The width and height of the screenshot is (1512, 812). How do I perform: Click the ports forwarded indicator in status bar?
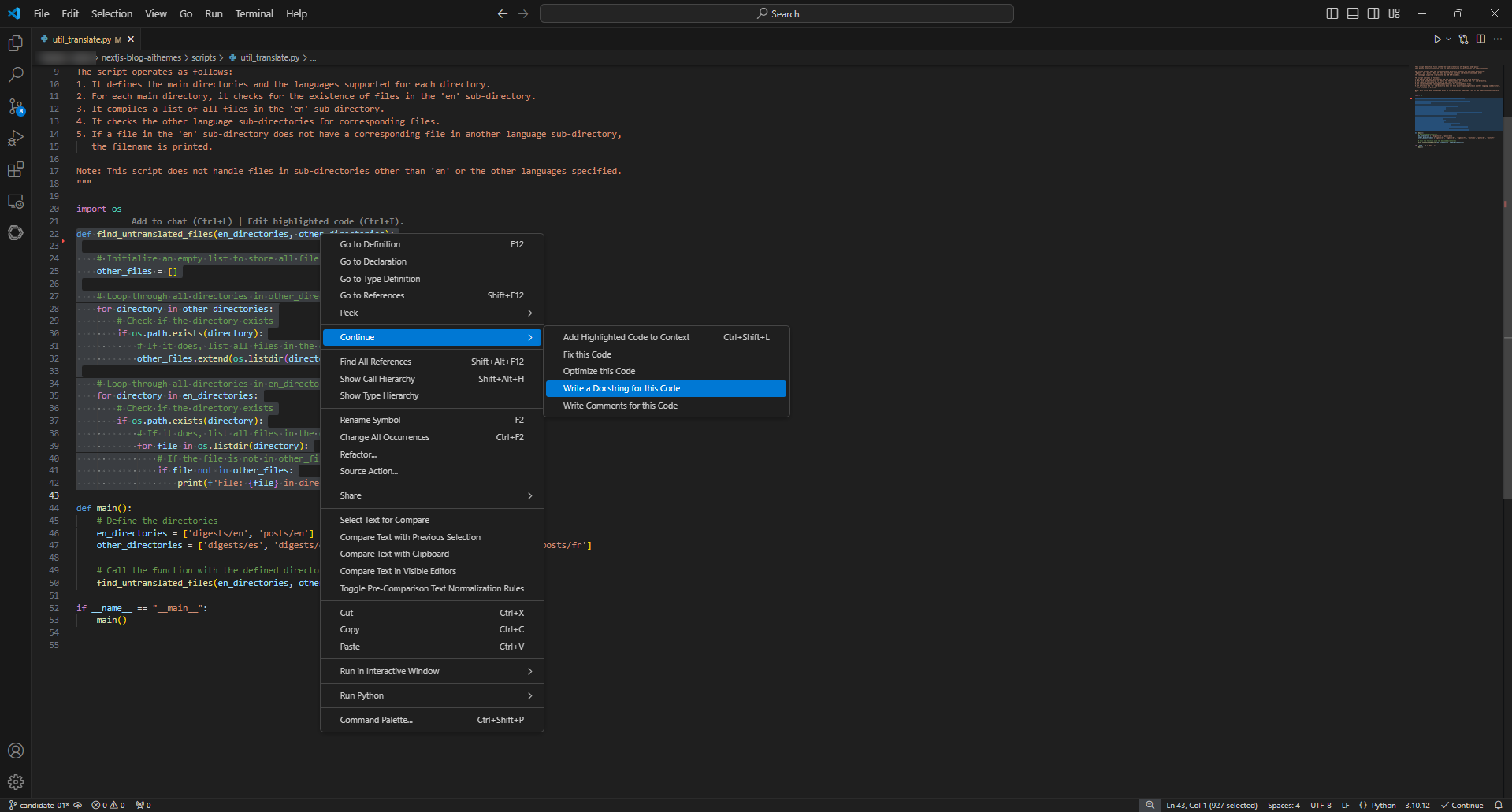(143, 805)
